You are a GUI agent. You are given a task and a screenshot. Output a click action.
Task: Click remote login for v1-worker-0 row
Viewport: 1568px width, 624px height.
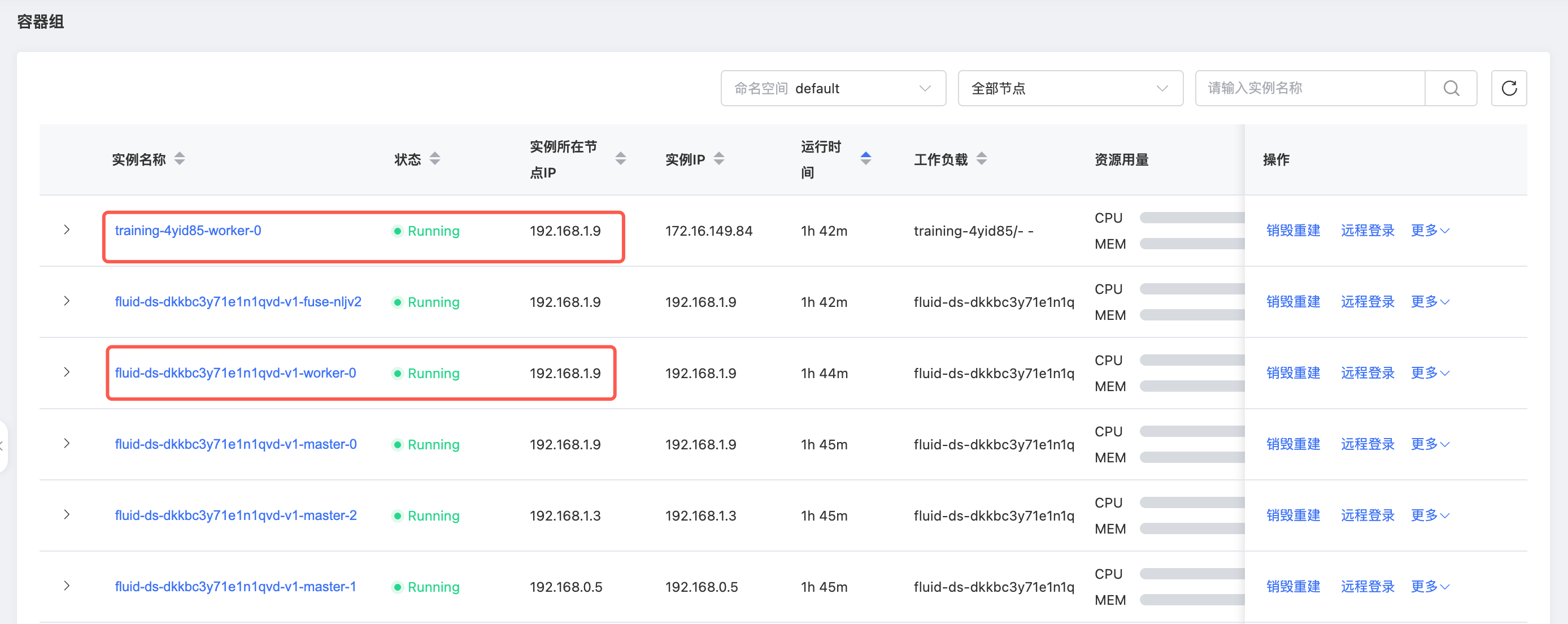[1367, 373]
